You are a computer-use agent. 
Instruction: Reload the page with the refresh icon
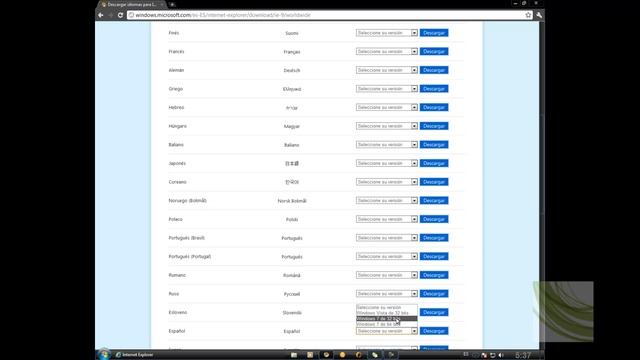click(x=120, y=15)
